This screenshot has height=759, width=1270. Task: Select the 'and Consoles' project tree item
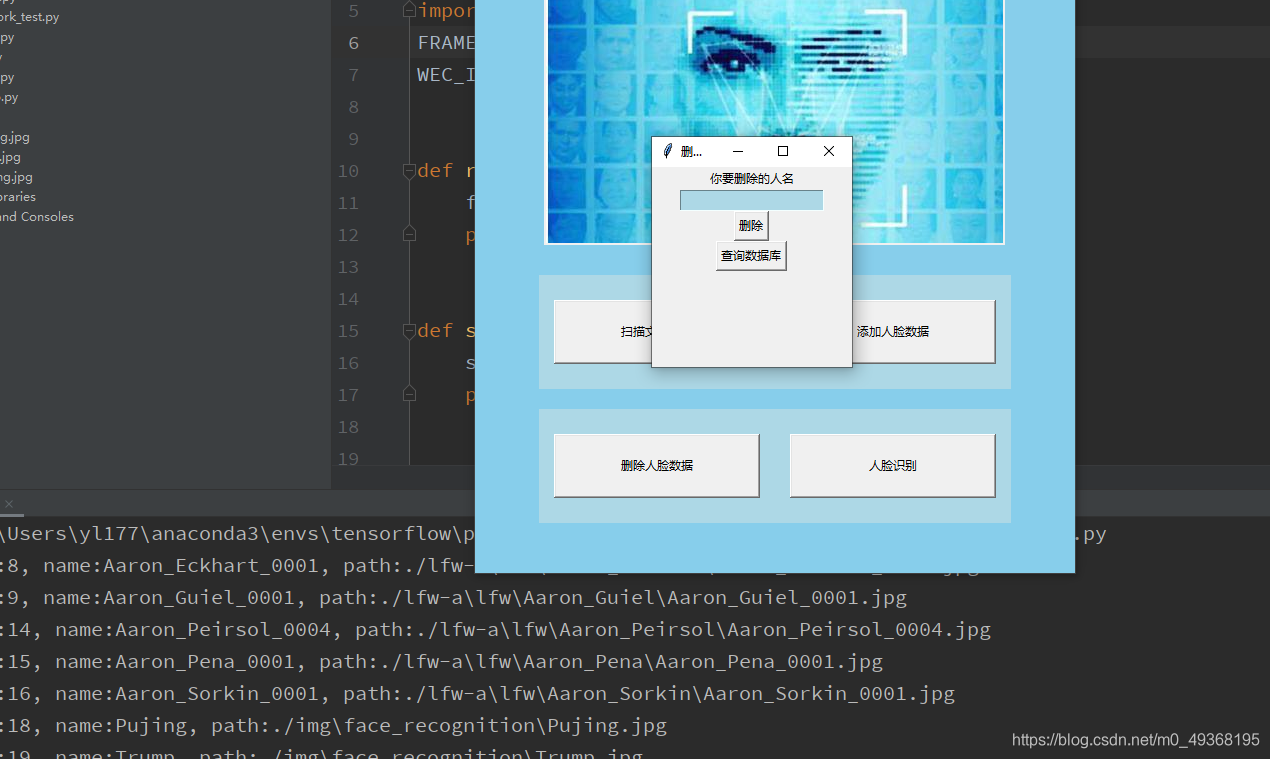click(37, 217)
